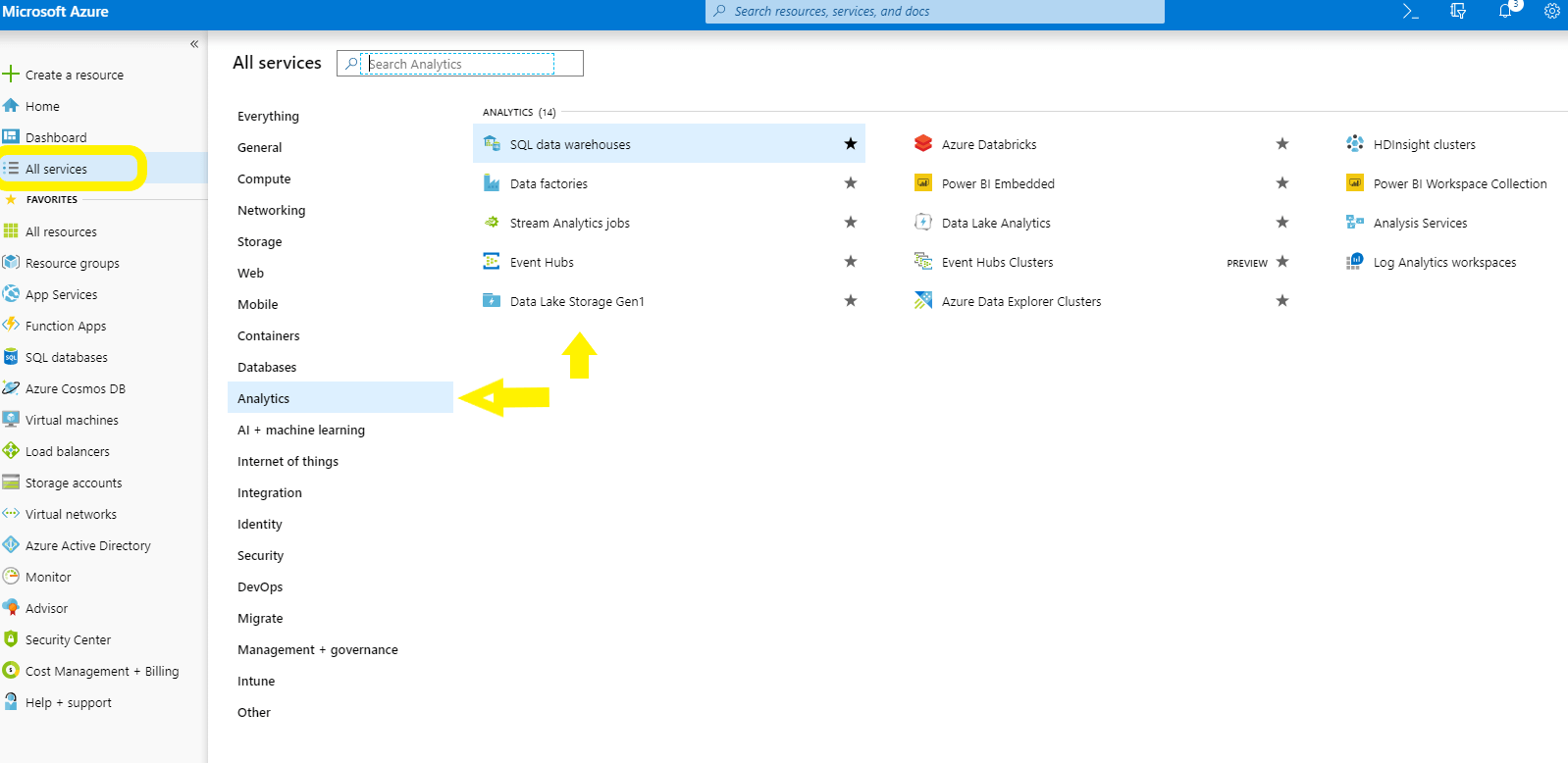Open Power BI Workspace Collection

(1460, 183)
